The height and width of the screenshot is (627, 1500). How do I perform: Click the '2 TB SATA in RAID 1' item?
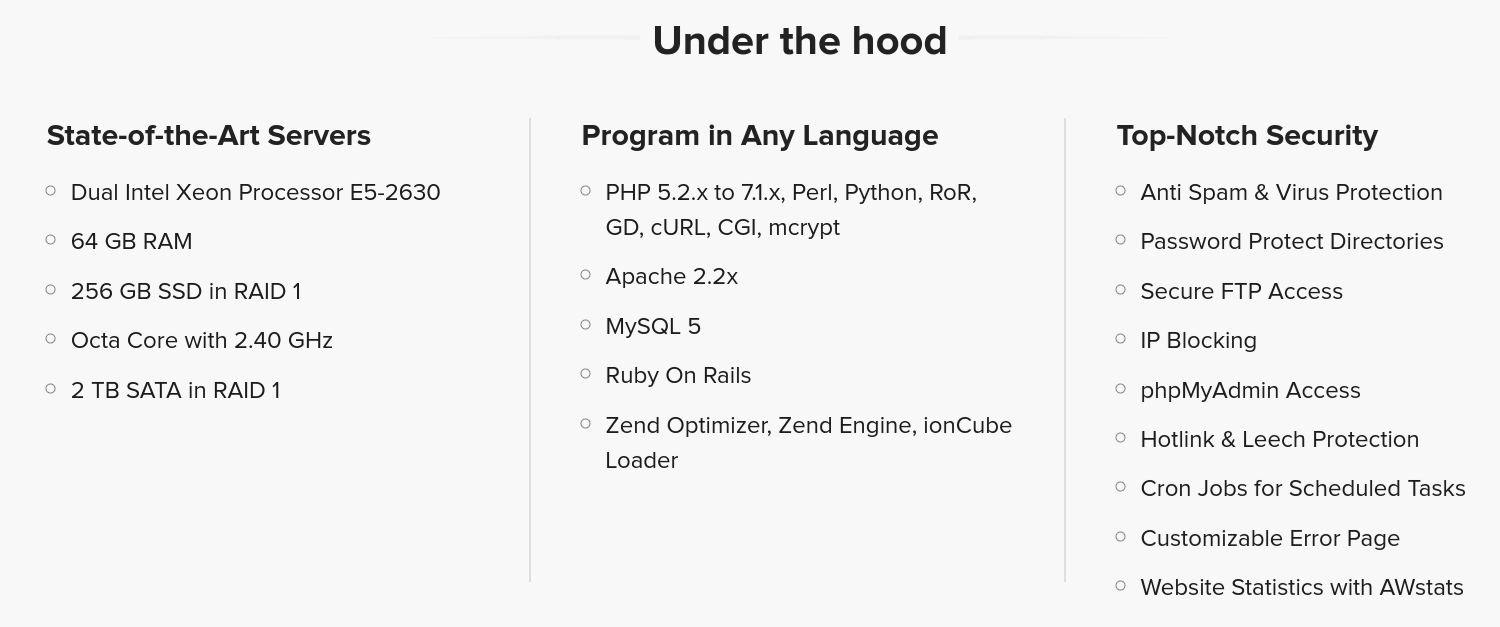[x=176, y=390]
